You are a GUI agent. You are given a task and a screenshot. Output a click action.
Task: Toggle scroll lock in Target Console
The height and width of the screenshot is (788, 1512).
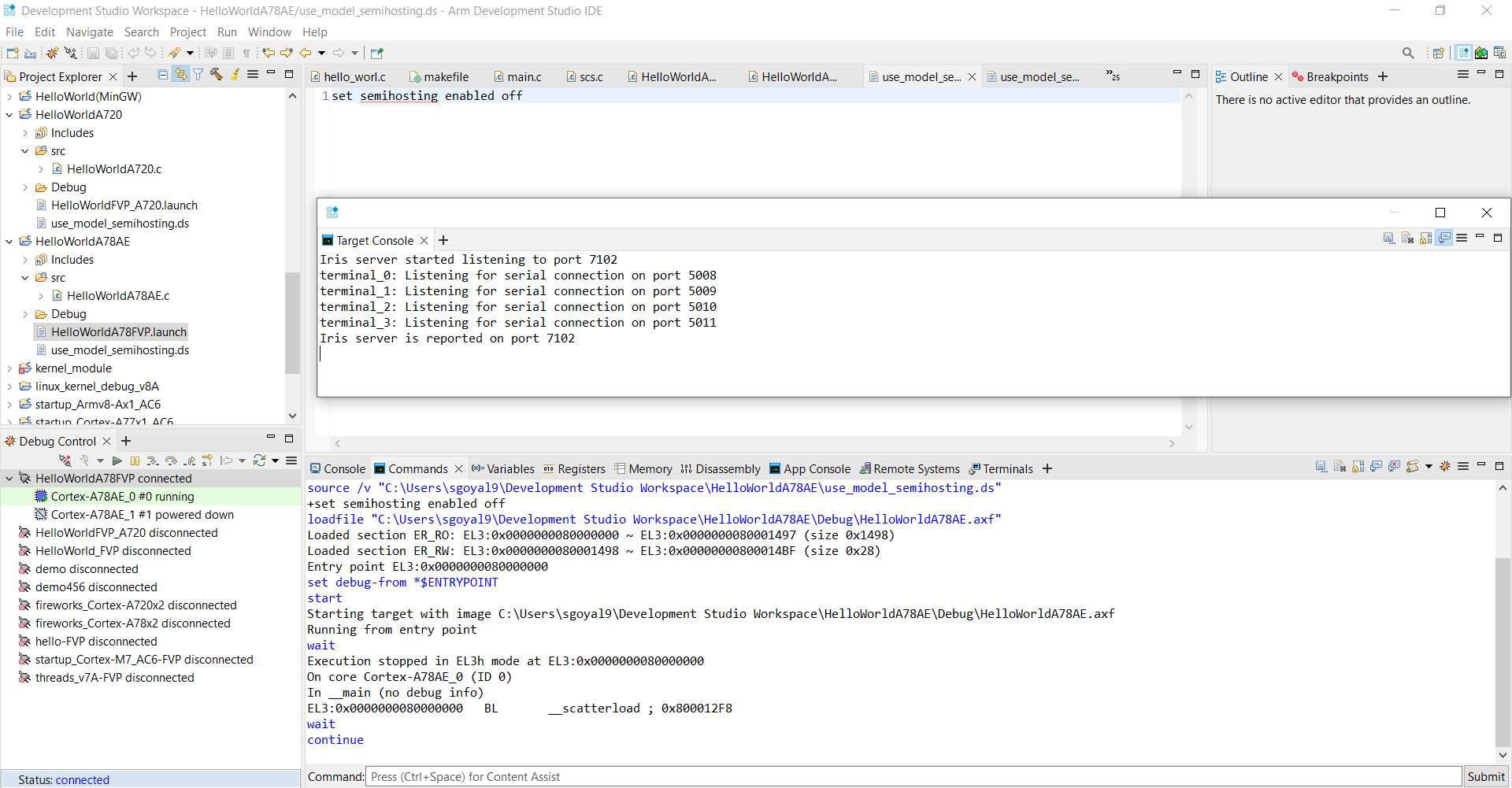[1425, 238]
